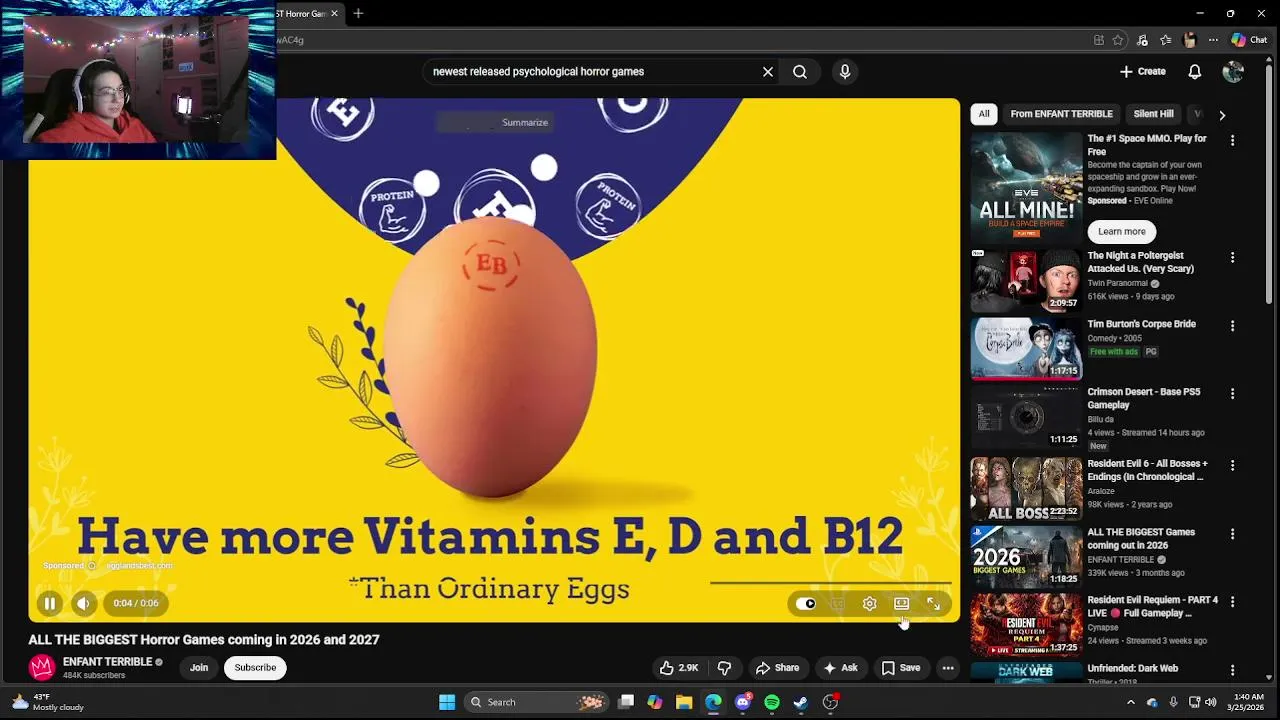Show hidden system tray icons chevron
1280x720 pixels.
[x=1131, y=702]
